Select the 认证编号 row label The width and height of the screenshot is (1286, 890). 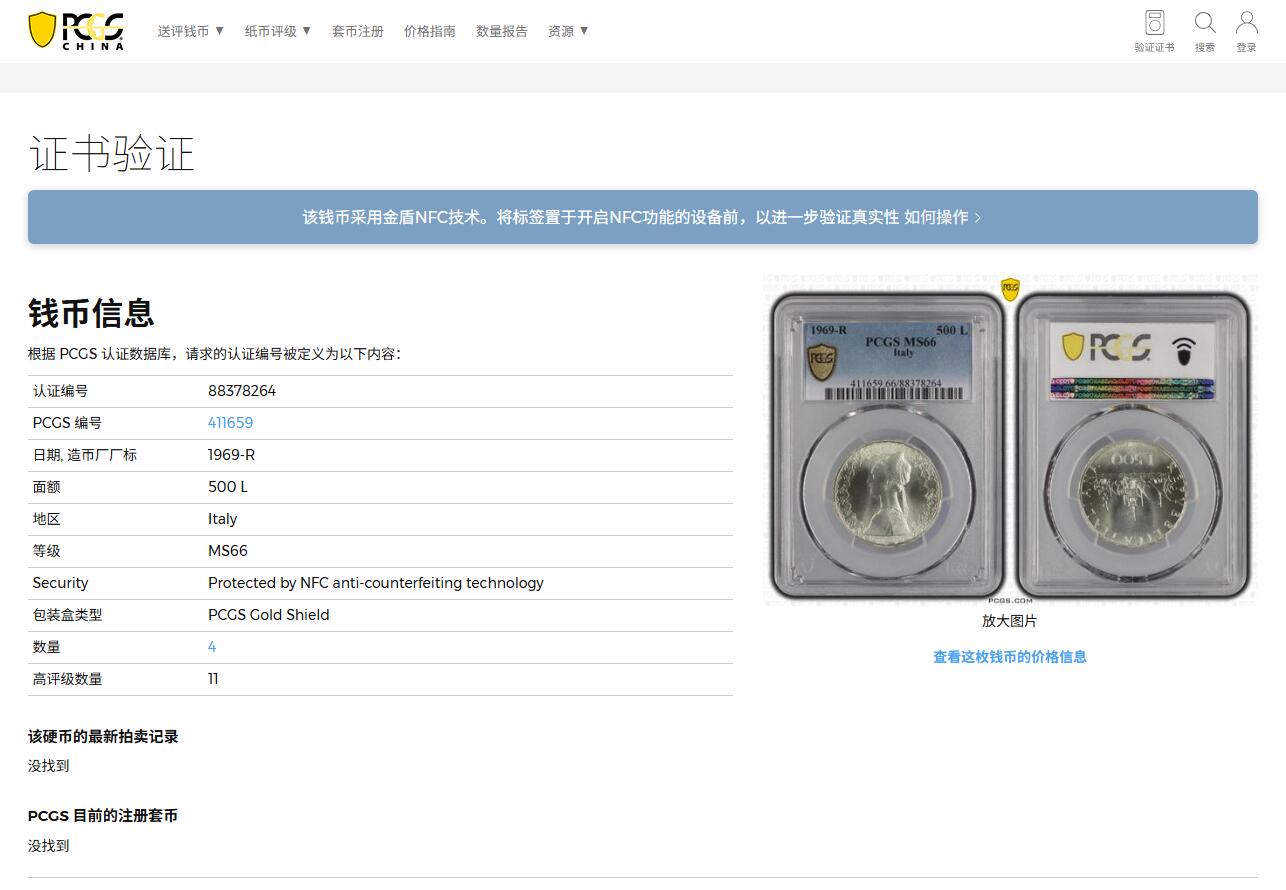(x=60, y=391)
